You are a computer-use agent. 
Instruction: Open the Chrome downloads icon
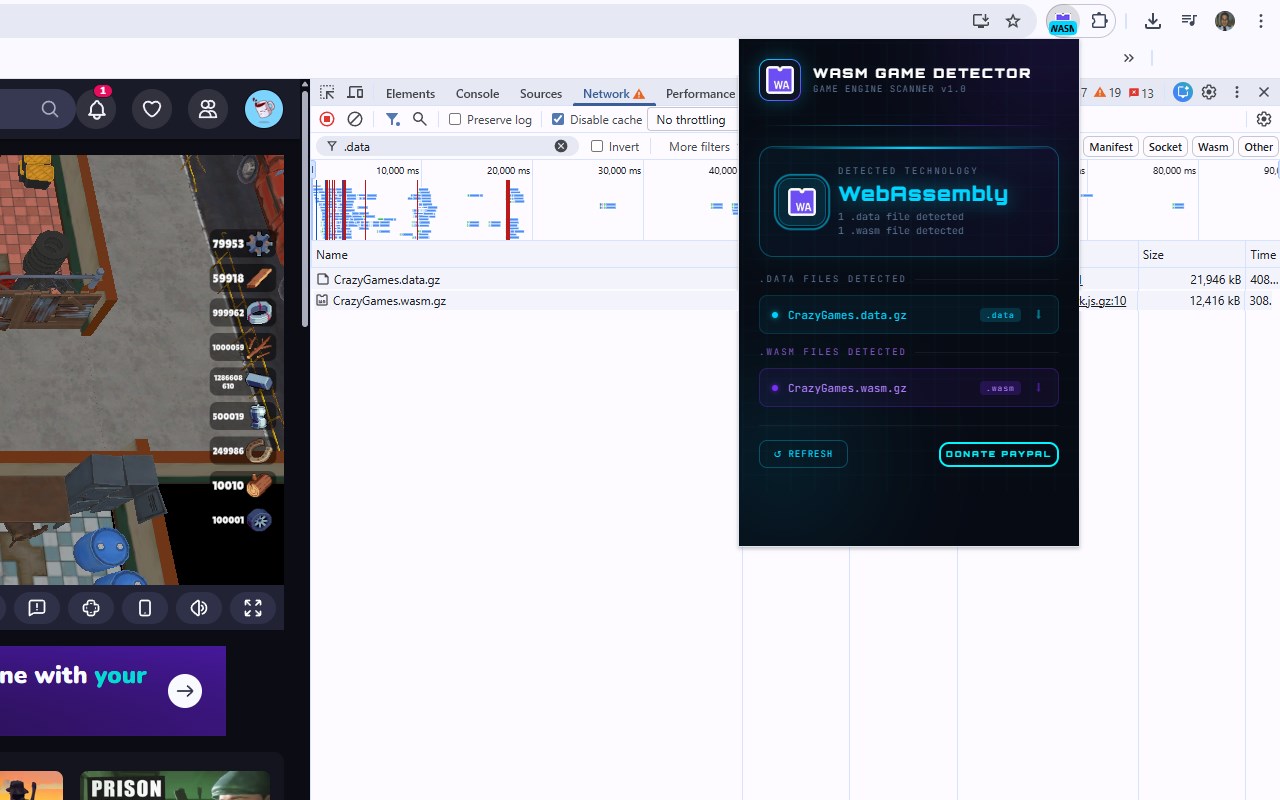(x=1153, y=21)
